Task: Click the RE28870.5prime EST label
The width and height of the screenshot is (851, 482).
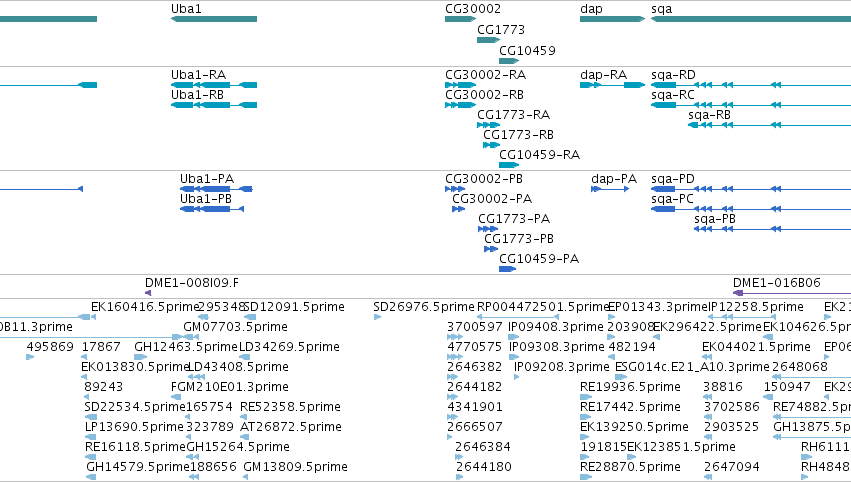Action: click(x=630, y=467)
